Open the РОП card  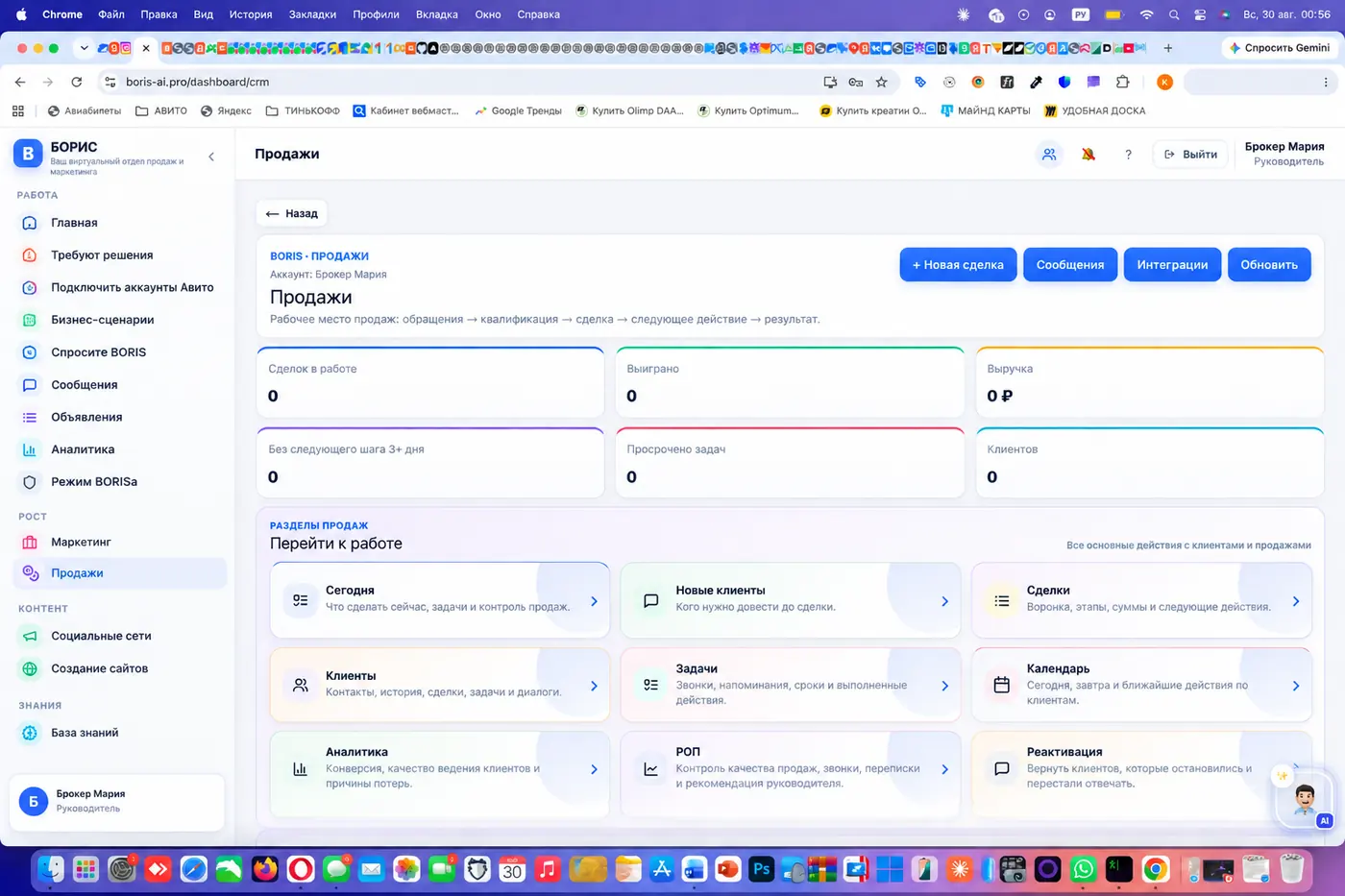pos(791,774)
